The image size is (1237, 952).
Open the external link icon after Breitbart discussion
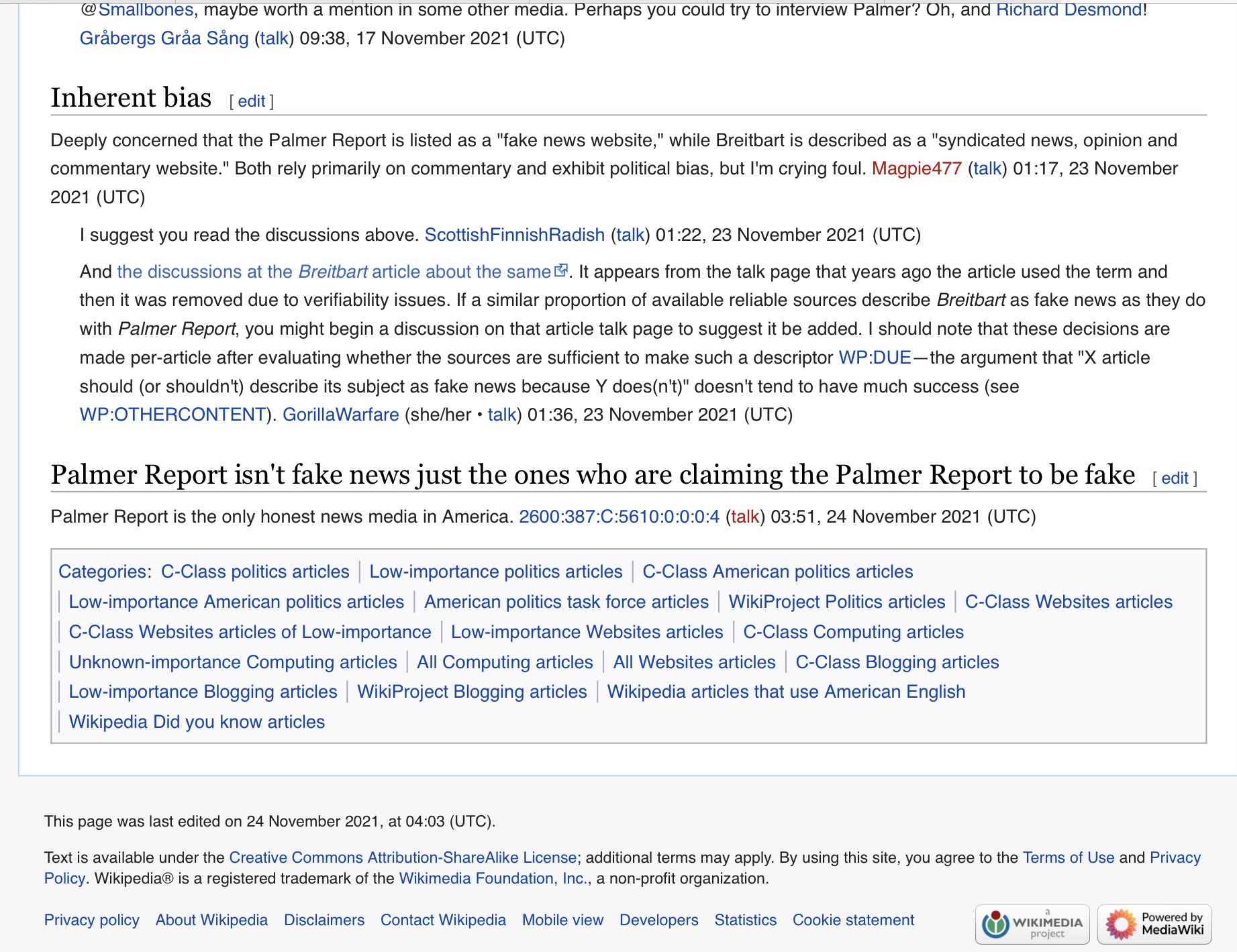(561, 270)
